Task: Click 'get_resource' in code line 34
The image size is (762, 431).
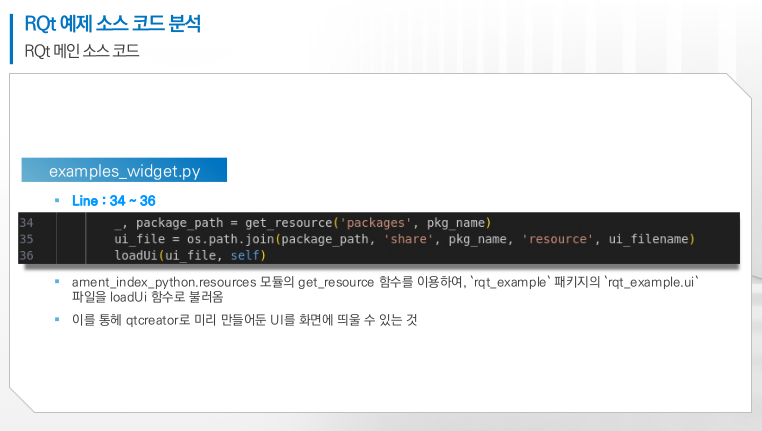Action: (x=289, y=223)
